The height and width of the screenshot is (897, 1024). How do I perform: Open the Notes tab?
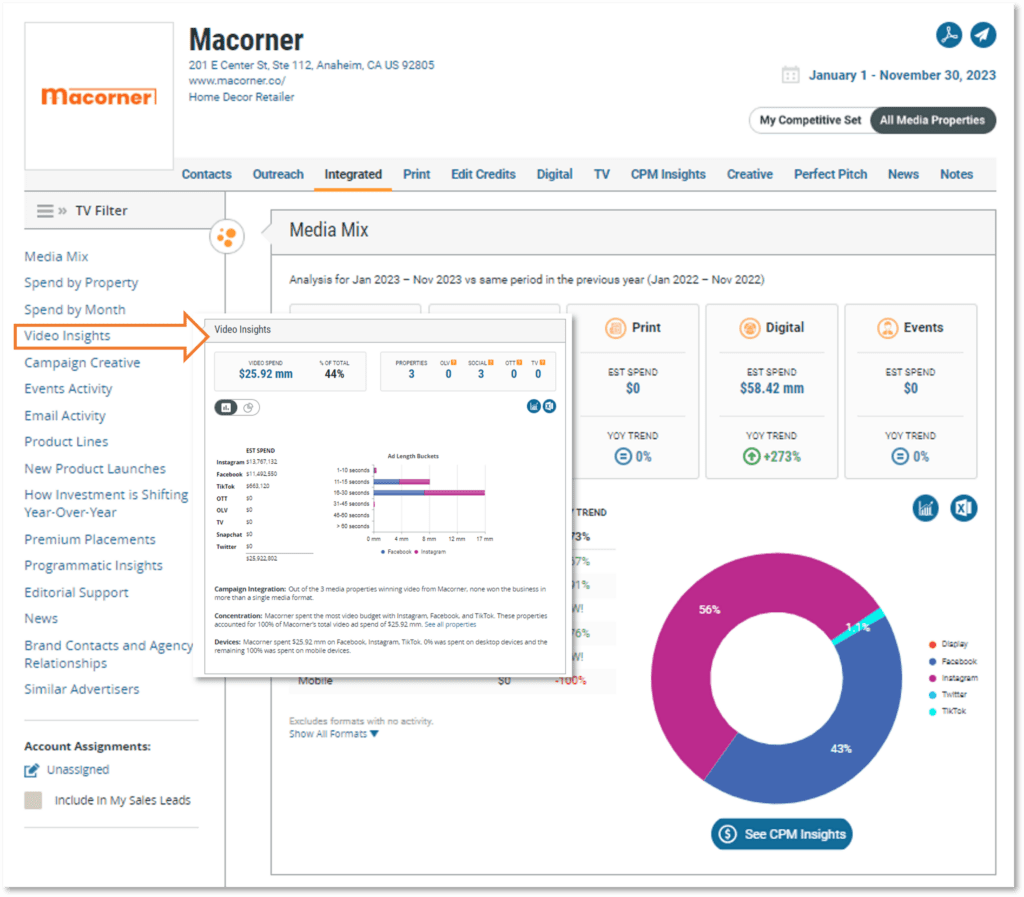pyautogui.click(x=957, y=174)
